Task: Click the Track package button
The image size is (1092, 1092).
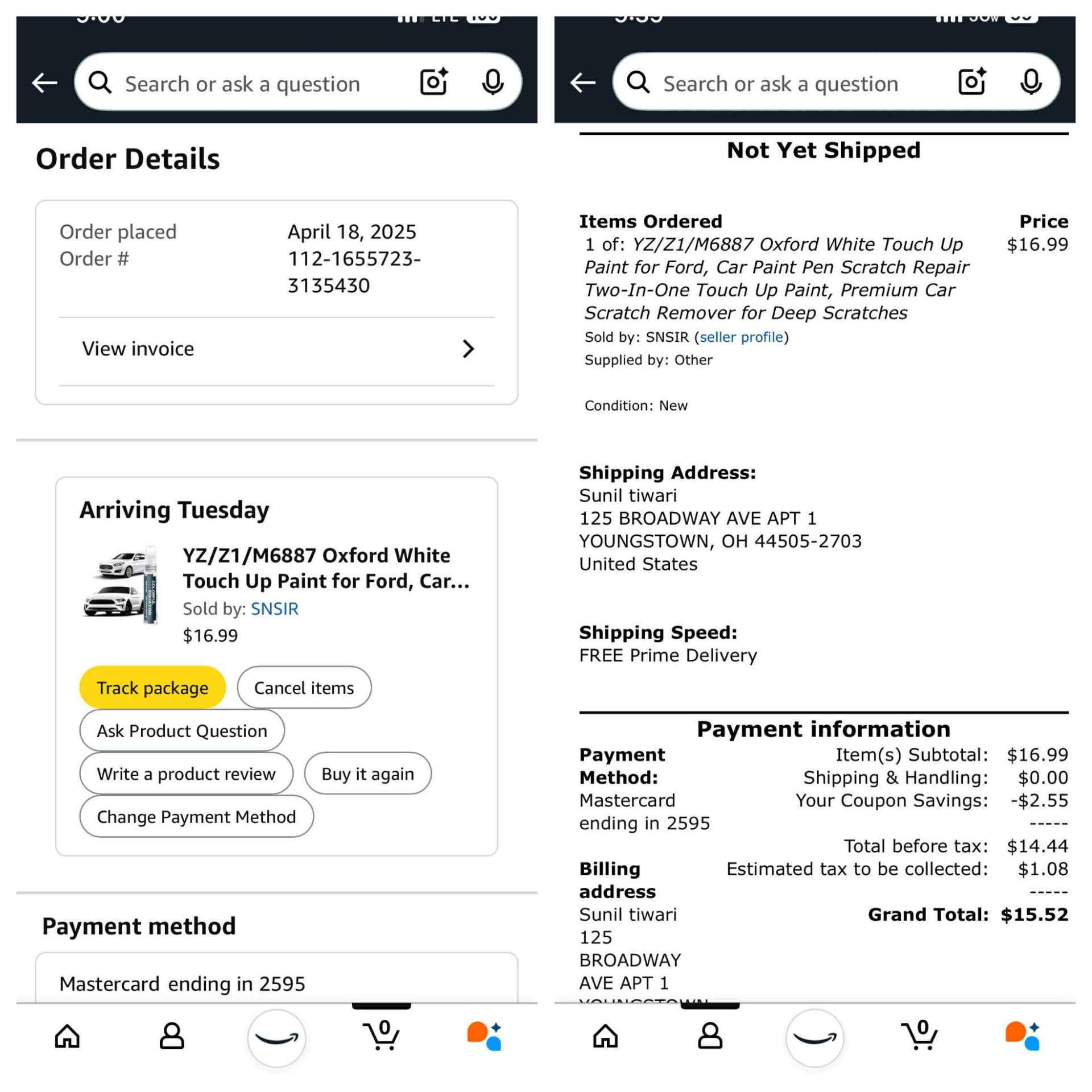Action: pyautogui.click(x=152, y=688)
